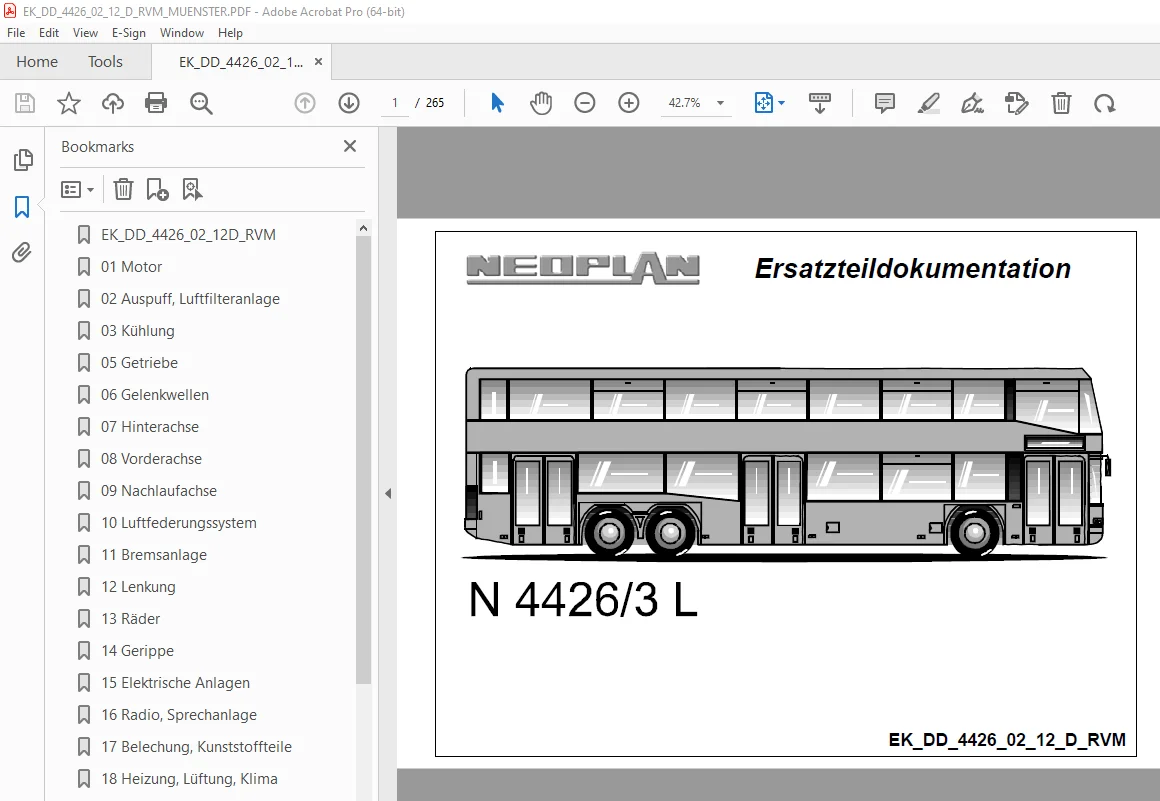Close the Bookmarks panel

click(350, 146)
